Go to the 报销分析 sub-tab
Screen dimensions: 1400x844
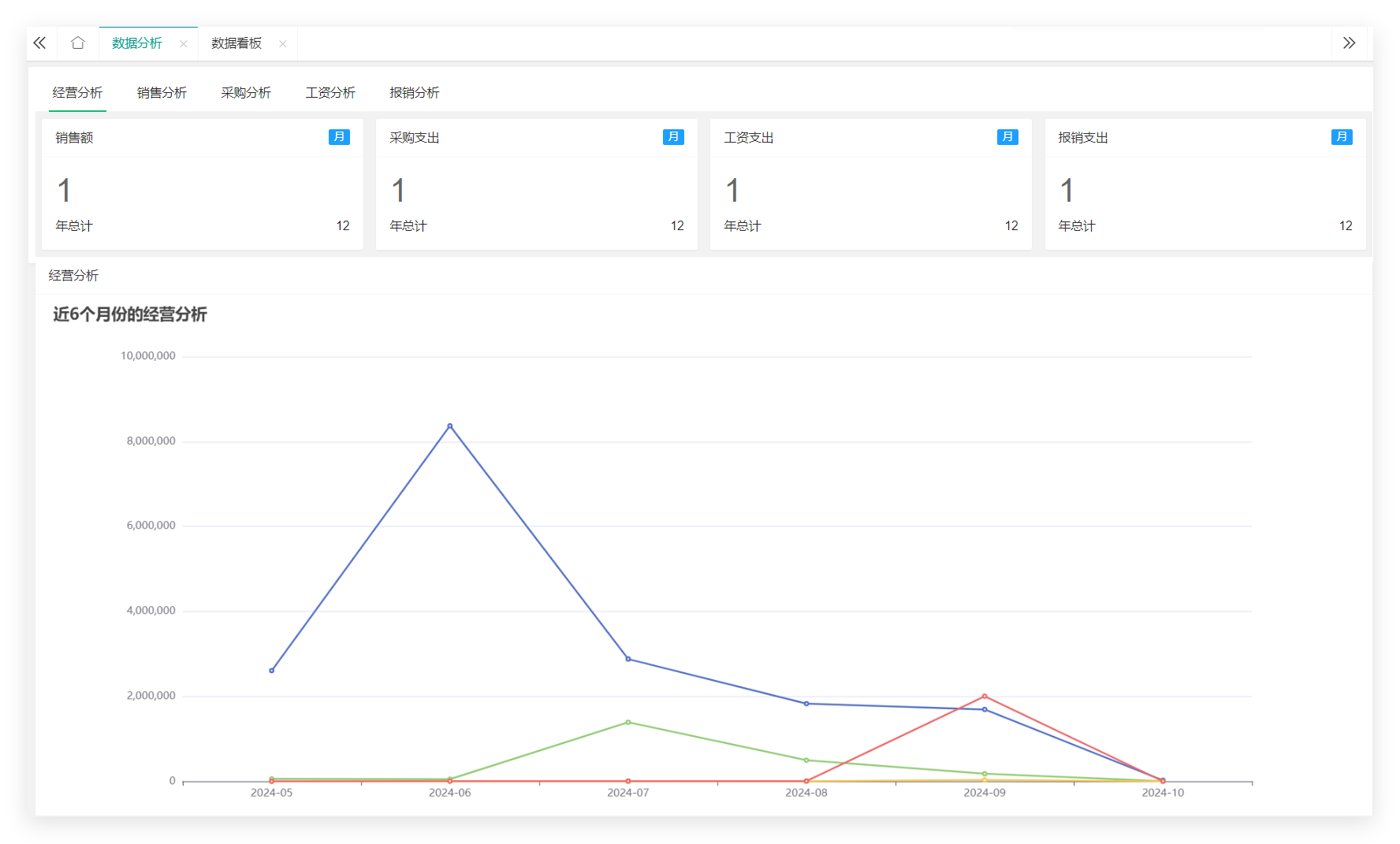pyautogui.click(x=415, y=93)
